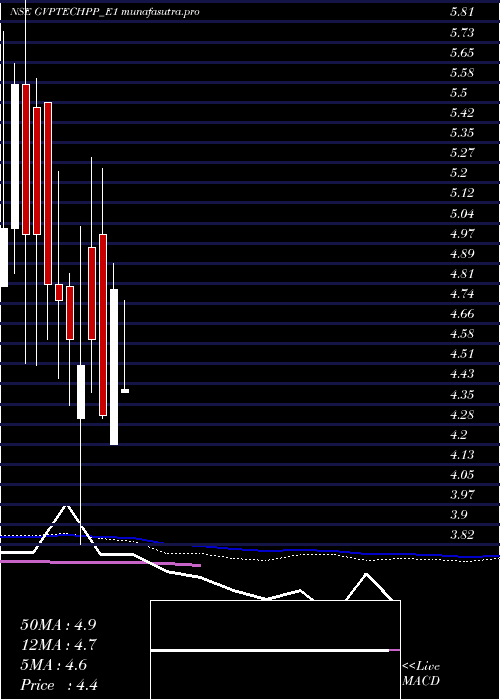Click the 5.58 price axis label
Viewport: 500px width, 700px height.
pyautogui.click(x=462, y=73)
